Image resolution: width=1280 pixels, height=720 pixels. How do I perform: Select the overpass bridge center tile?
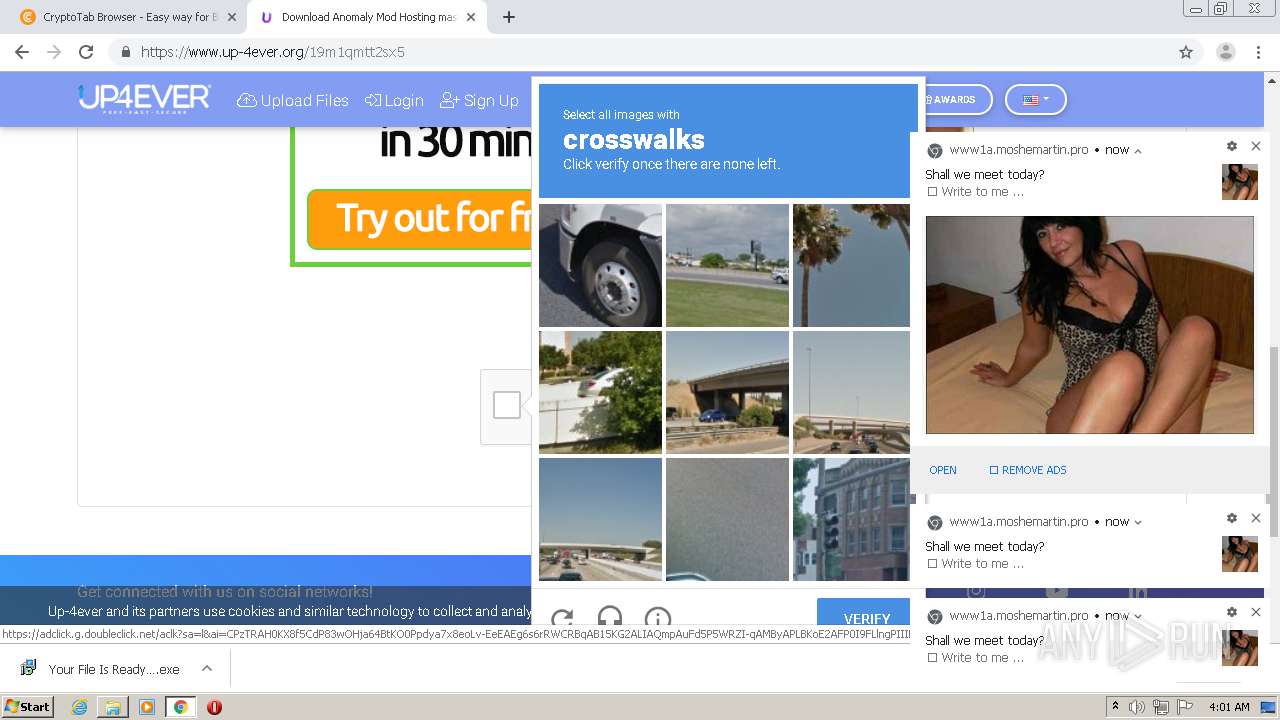(x=727, y=392)
